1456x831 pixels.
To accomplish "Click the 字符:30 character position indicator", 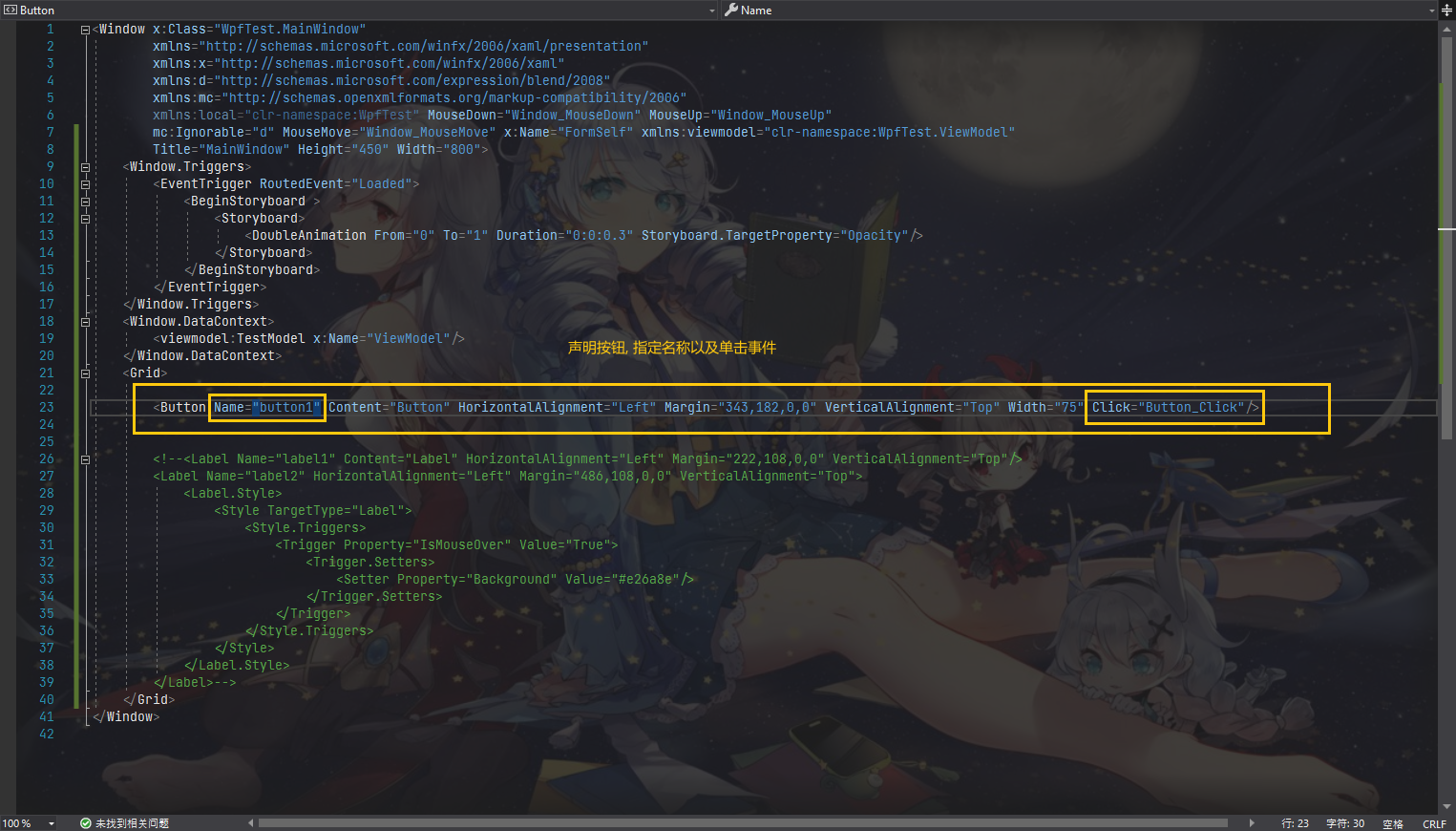I will 1345,822.
